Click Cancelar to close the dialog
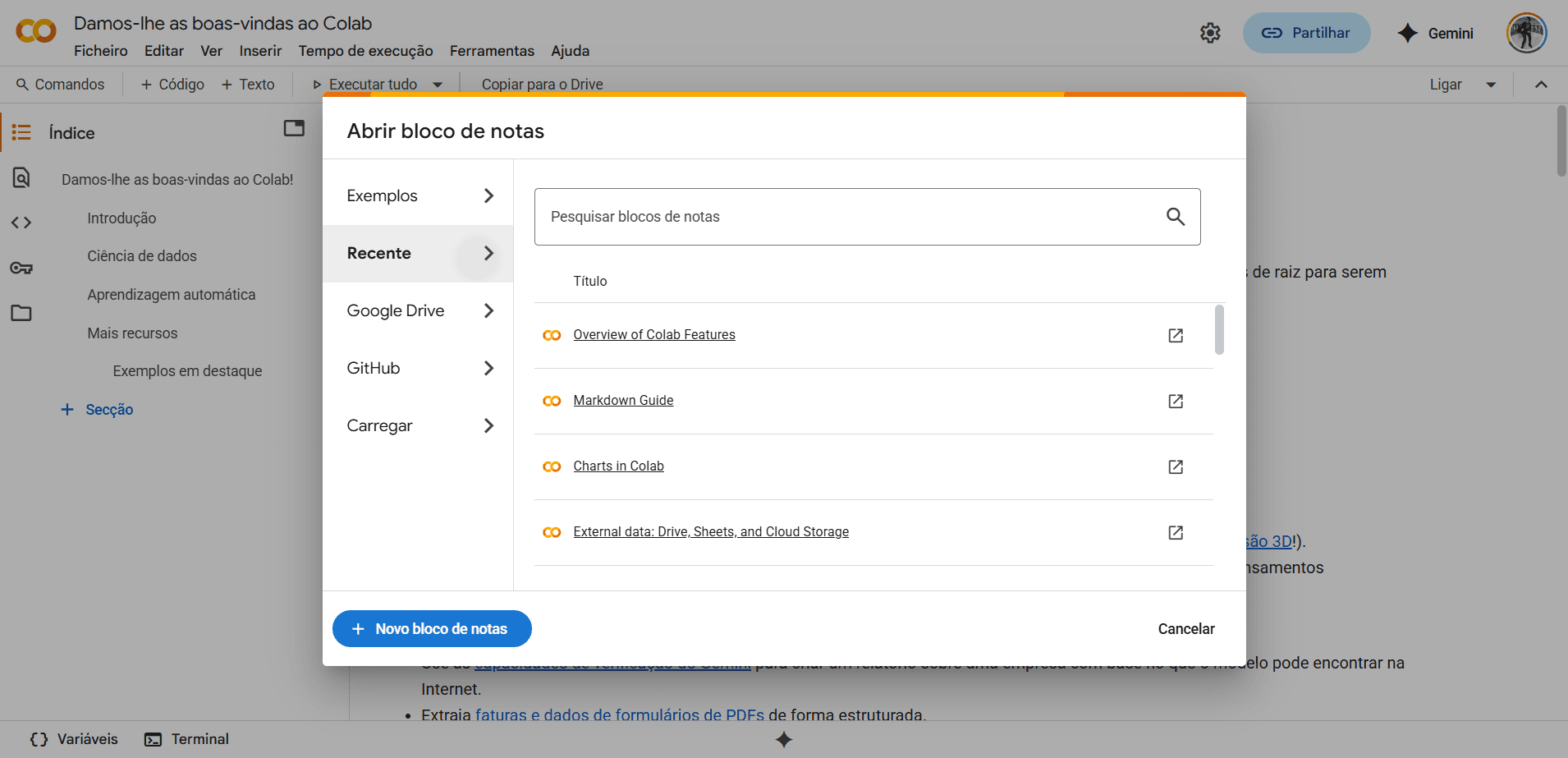This screenshot has height=758, width=1568. (1186, 628)
